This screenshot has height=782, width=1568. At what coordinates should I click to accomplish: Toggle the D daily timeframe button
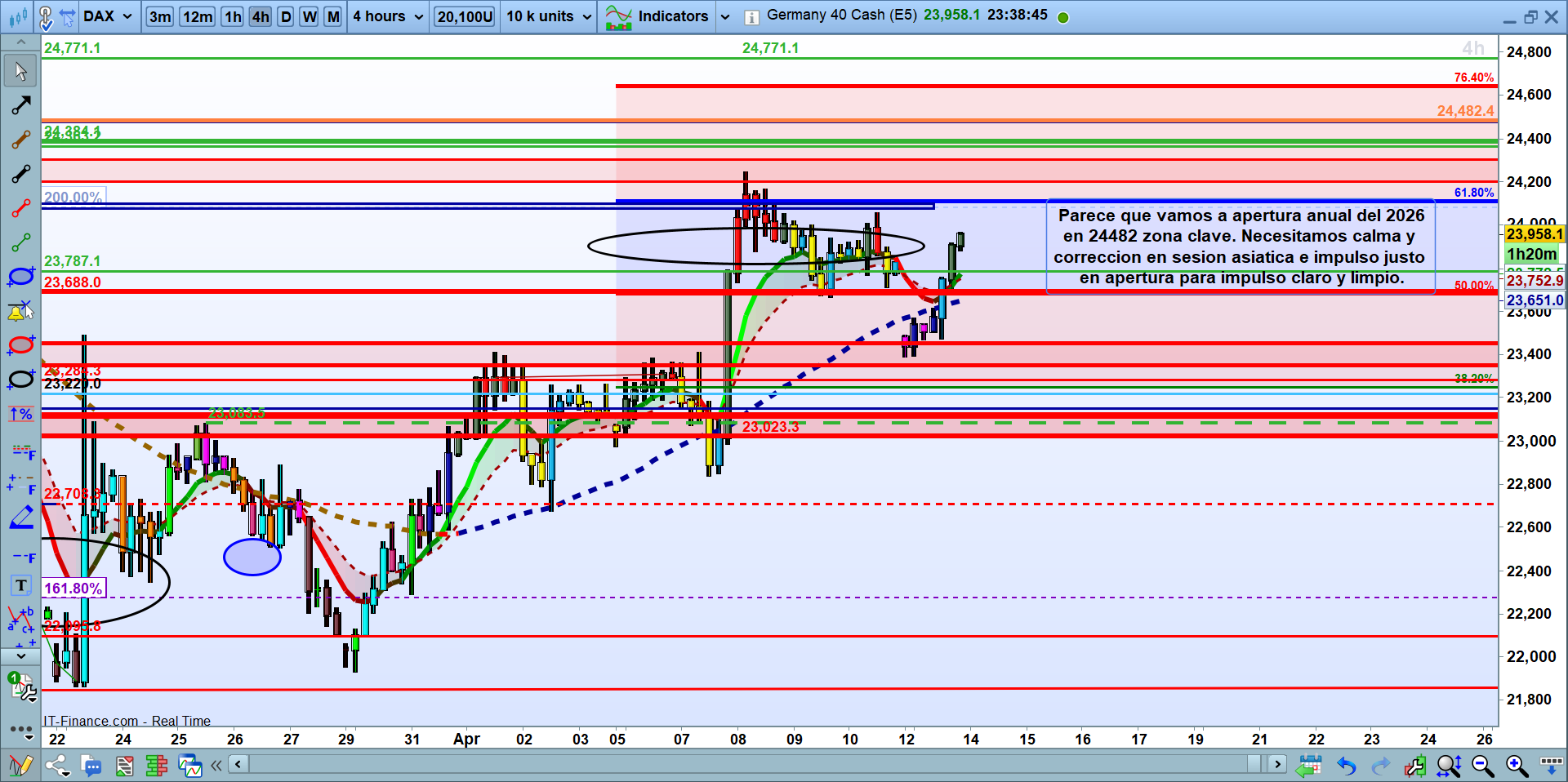coord(286,16)
